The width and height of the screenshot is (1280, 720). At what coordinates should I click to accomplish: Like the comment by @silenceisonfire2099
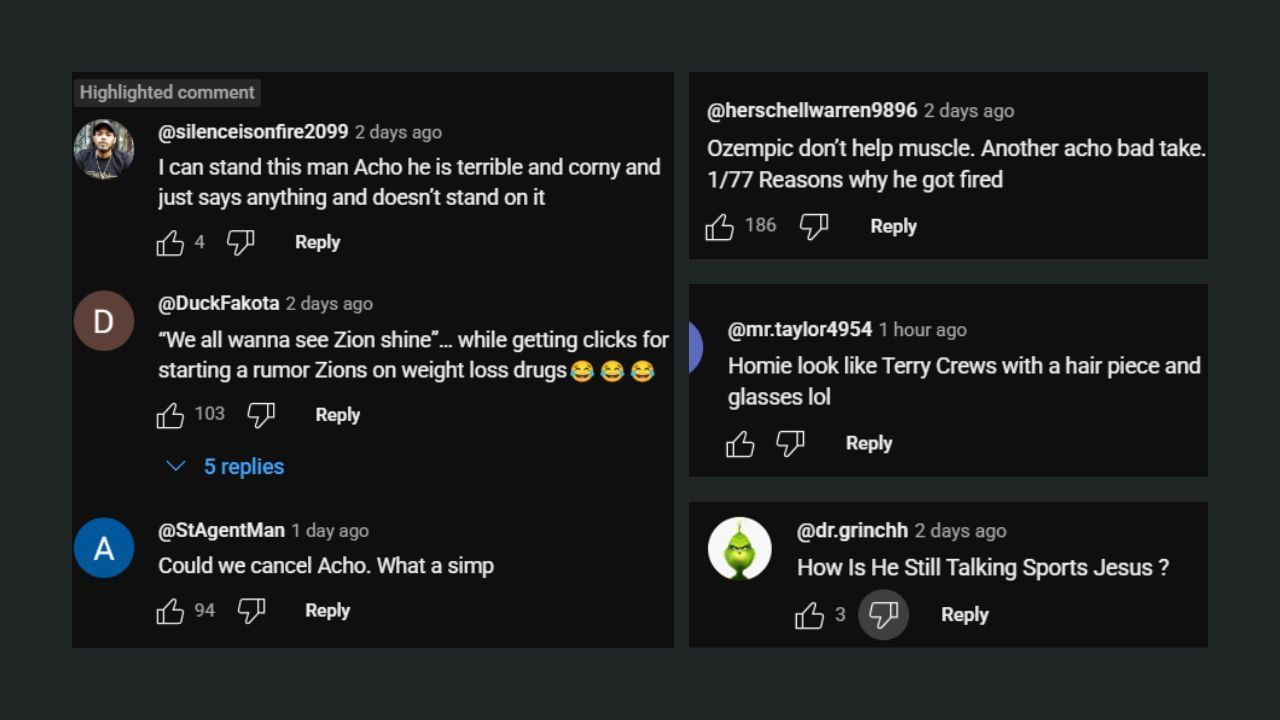[171, 243]
